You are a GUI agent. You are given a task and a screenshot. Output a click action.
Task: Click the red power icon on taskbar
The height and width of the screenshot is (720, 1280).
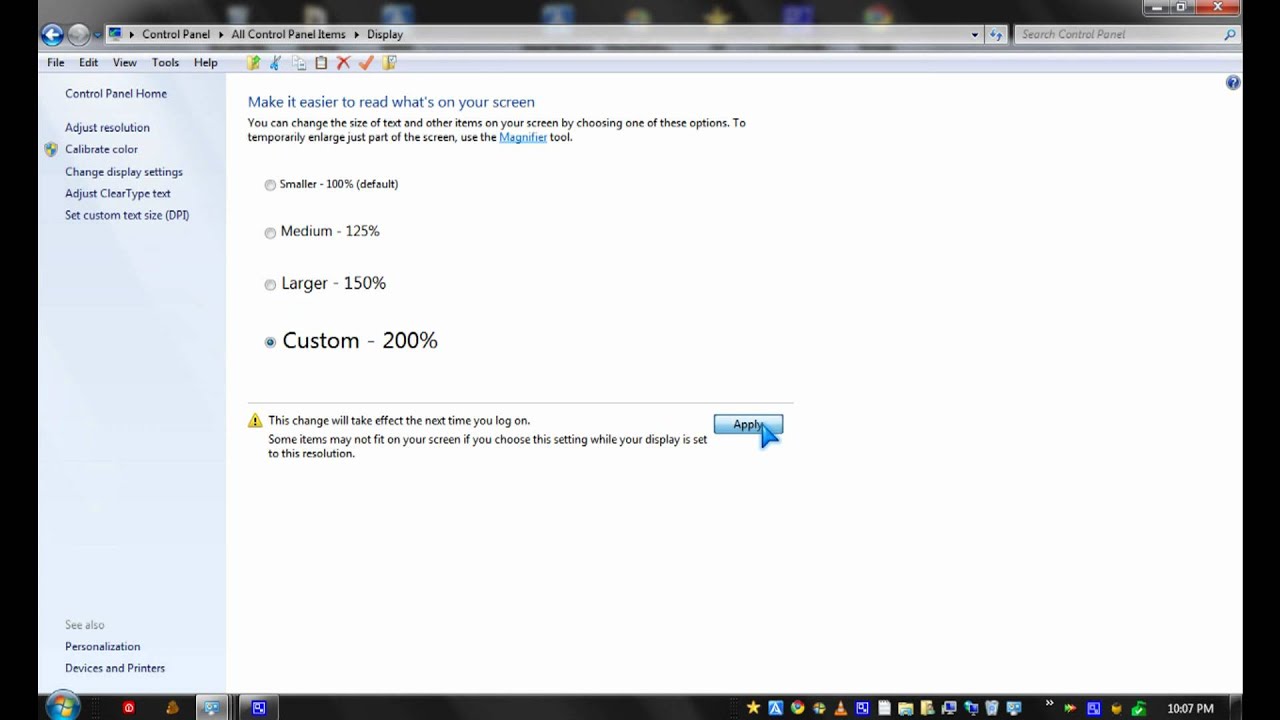(128, 708)
